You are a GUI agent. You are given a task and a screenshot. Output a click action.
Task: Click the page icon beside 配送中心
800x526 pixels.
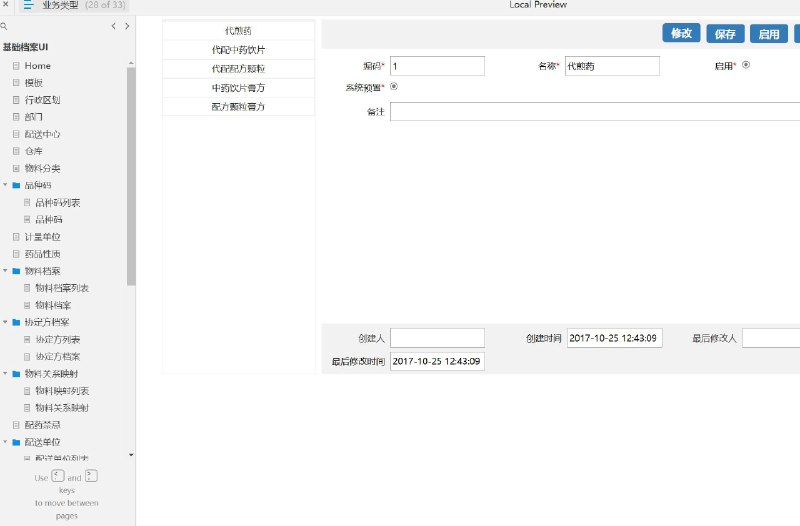coord(16,134)
